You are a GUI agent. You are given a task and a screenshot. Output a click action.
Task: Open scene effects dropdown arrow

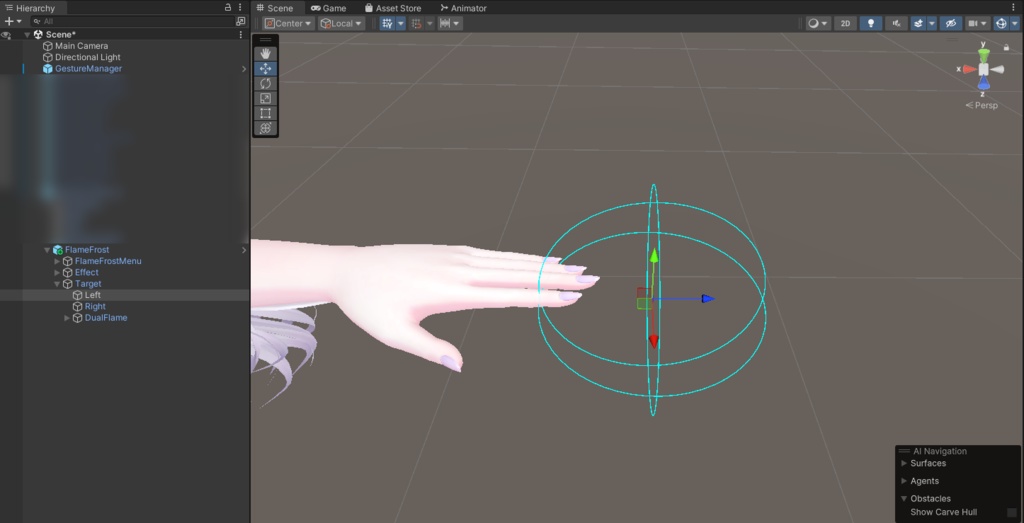[x=932, y=24]
